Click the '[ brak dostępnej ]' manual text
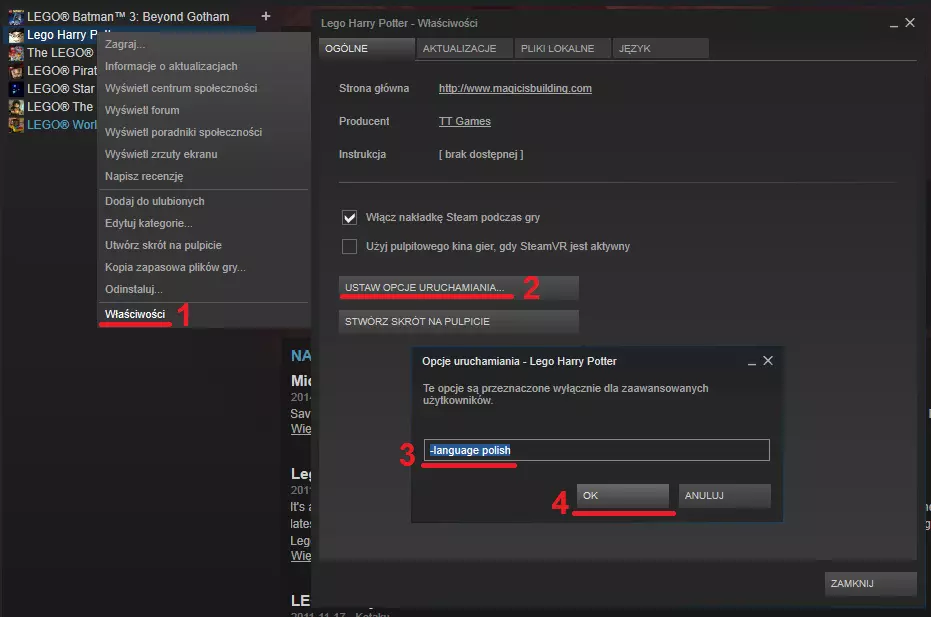Image resolution: width=931 pixels, height=617 pixels. [481, 154]
